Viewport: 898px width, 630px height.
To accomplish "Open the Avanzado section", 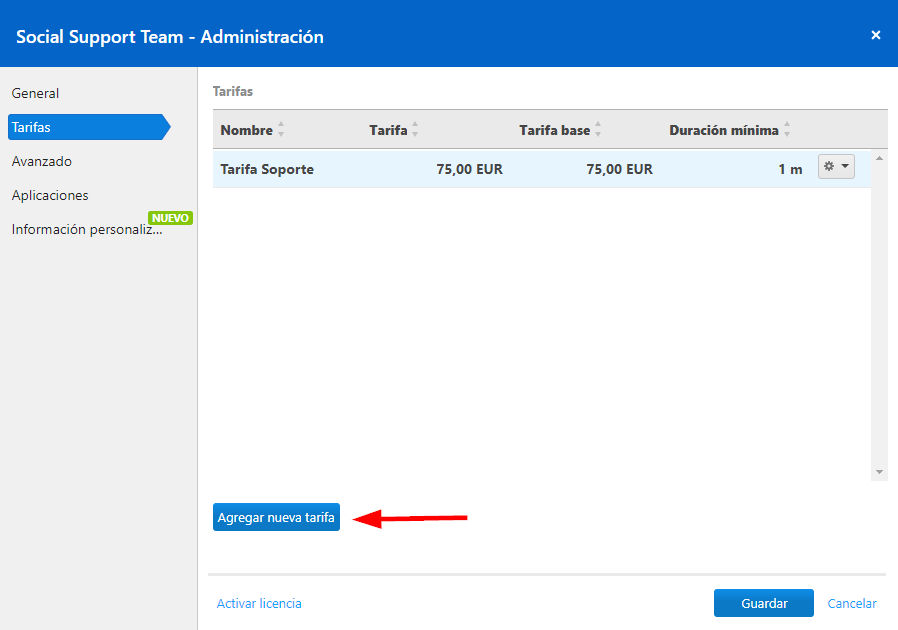I will pyautogui.click(x=42, y=162).
